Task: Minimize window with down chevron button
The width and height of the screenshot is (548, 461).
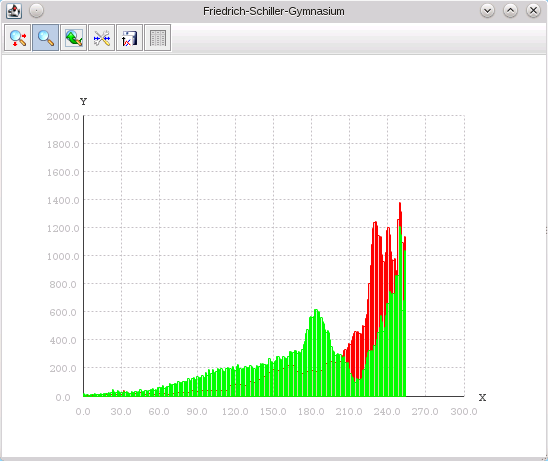Action: [487, 11]
